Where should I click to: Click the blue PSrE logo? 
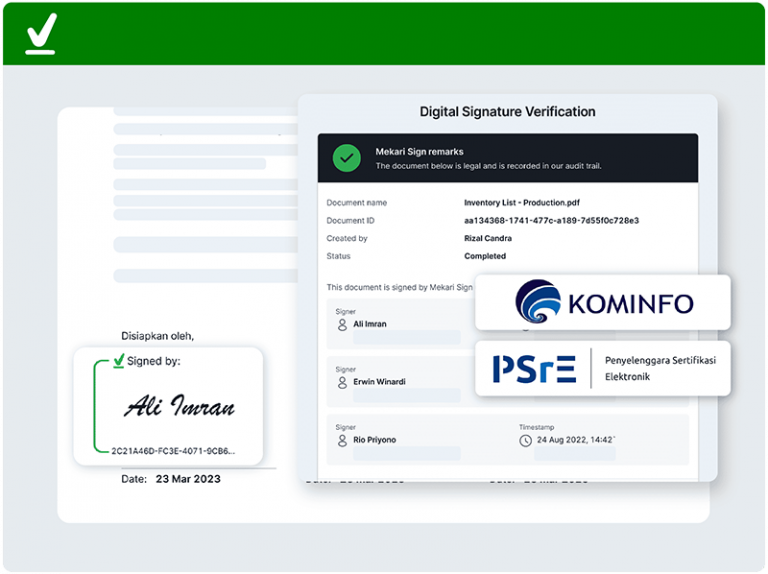(x=534, y=368)
